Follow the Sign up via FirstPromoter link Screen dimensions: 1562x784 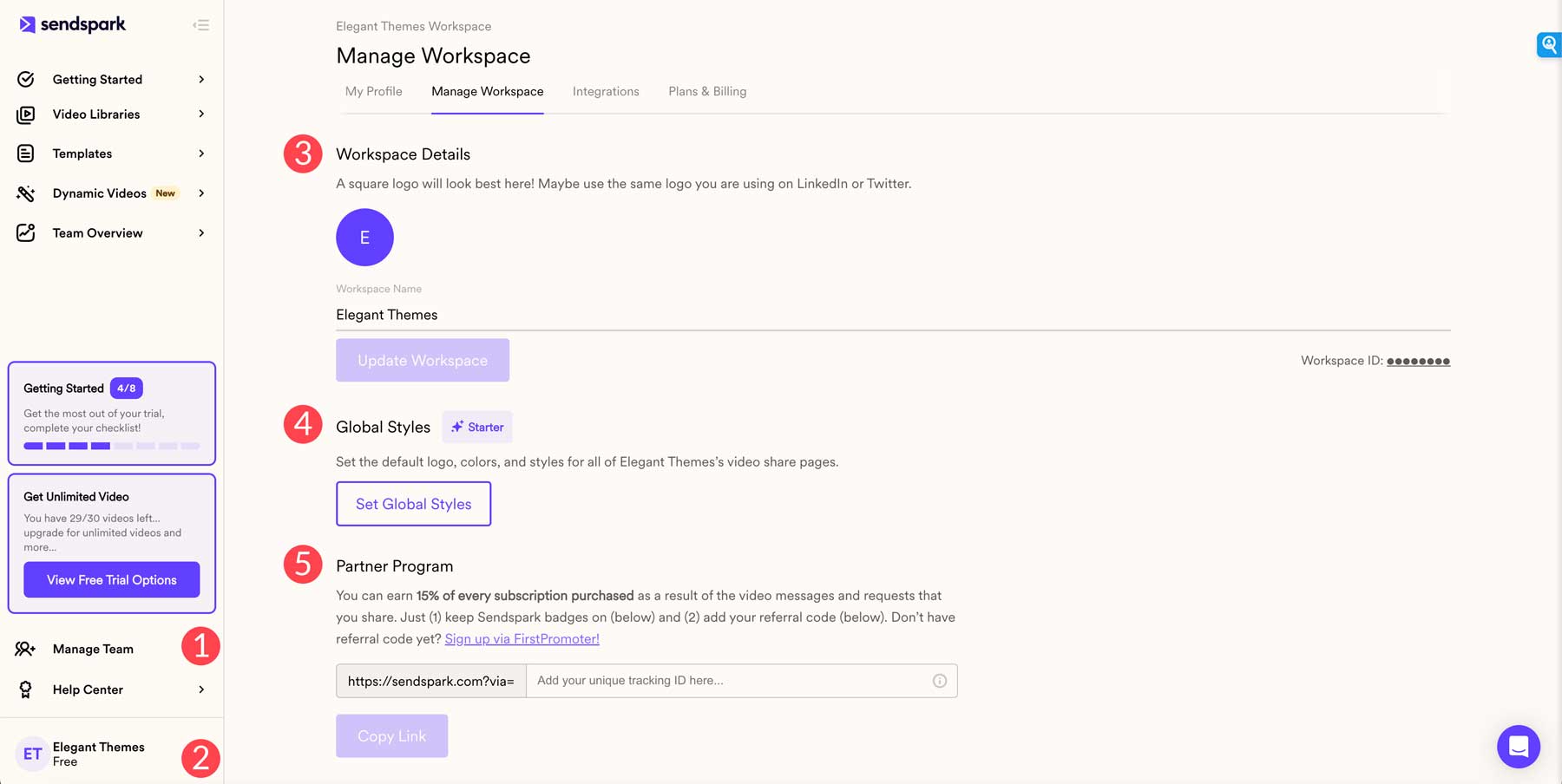(x=522, y=639)
